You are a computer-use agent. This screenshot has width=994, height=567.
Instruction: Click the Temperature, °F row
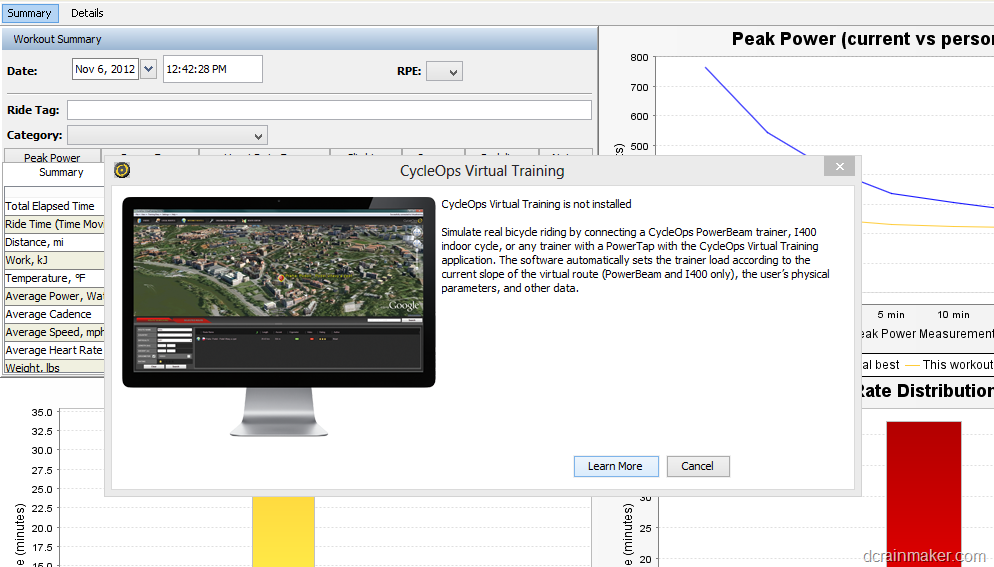[x=54, y=278]
